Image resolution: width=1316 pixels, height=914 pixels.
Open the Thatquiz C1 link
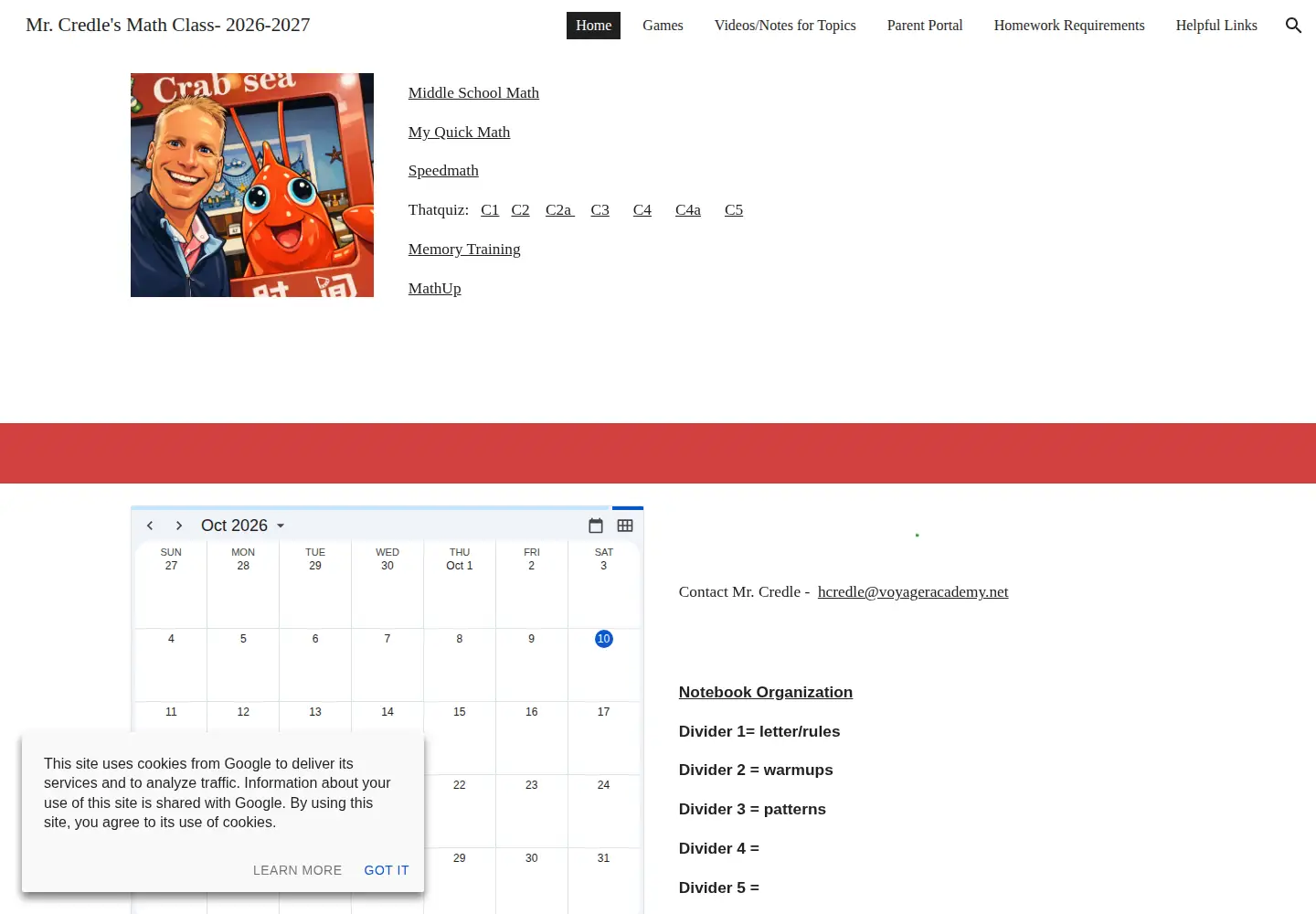coord(490,210)
